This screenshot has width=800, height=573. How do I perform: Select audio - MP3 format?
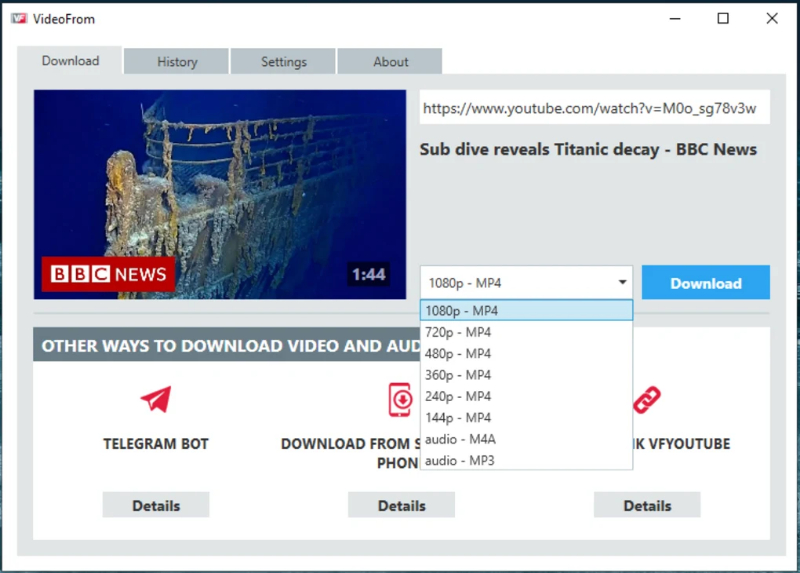coord(526,460)
